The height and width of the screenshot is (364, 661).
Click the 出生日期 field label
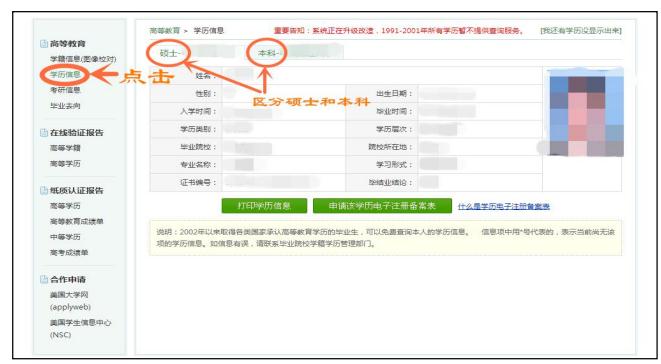(394, 94)
